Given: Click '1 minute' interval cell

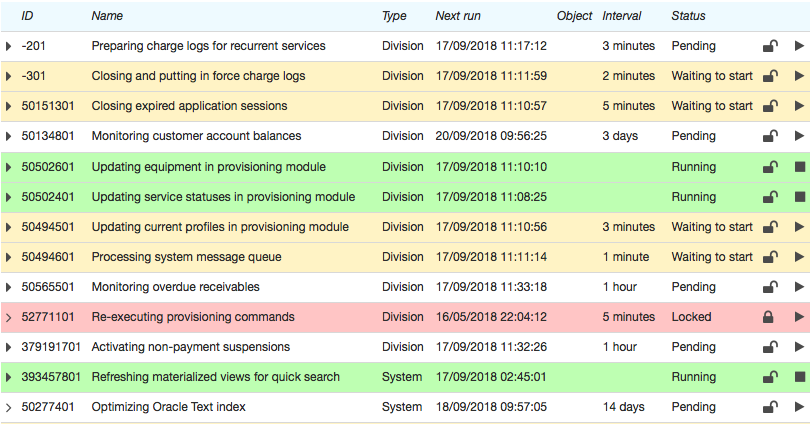Looking at the screenshot, I should click(626, 257).
